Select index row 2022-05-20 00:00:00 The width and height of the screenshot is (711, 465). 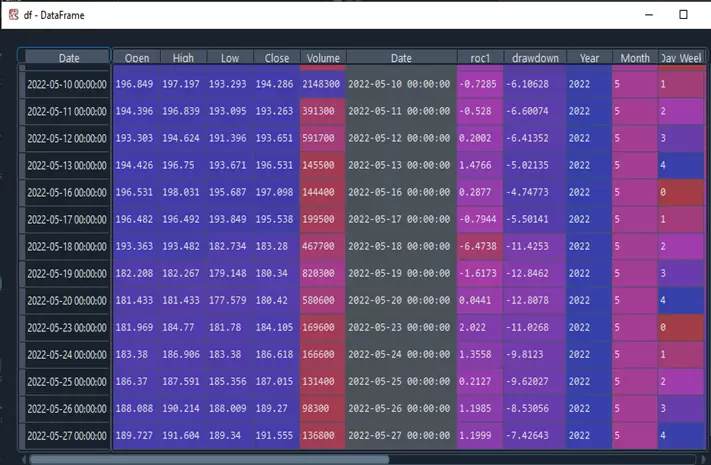[65, 300]
